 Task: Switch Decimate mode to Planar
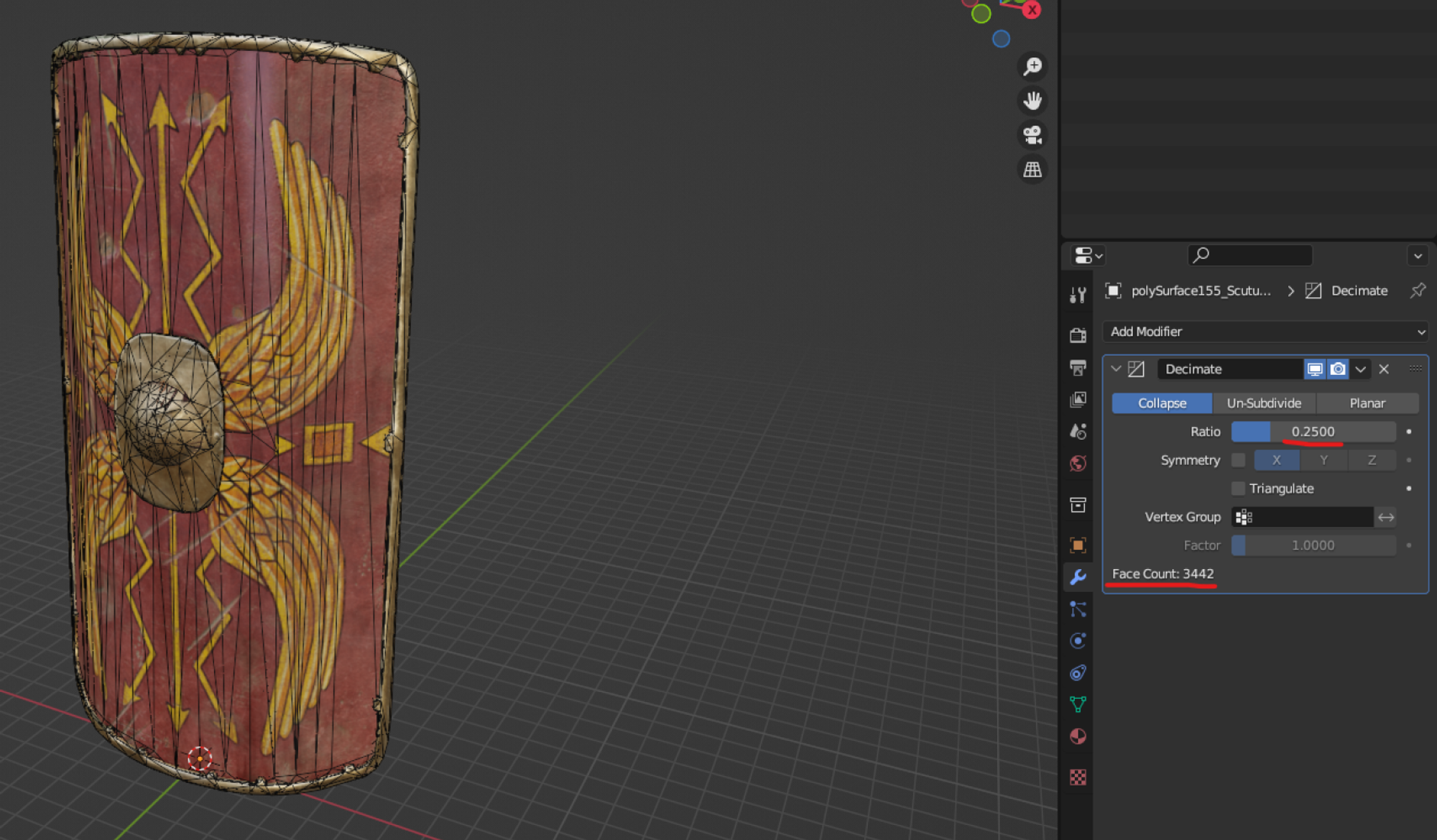click(1367, 403)
